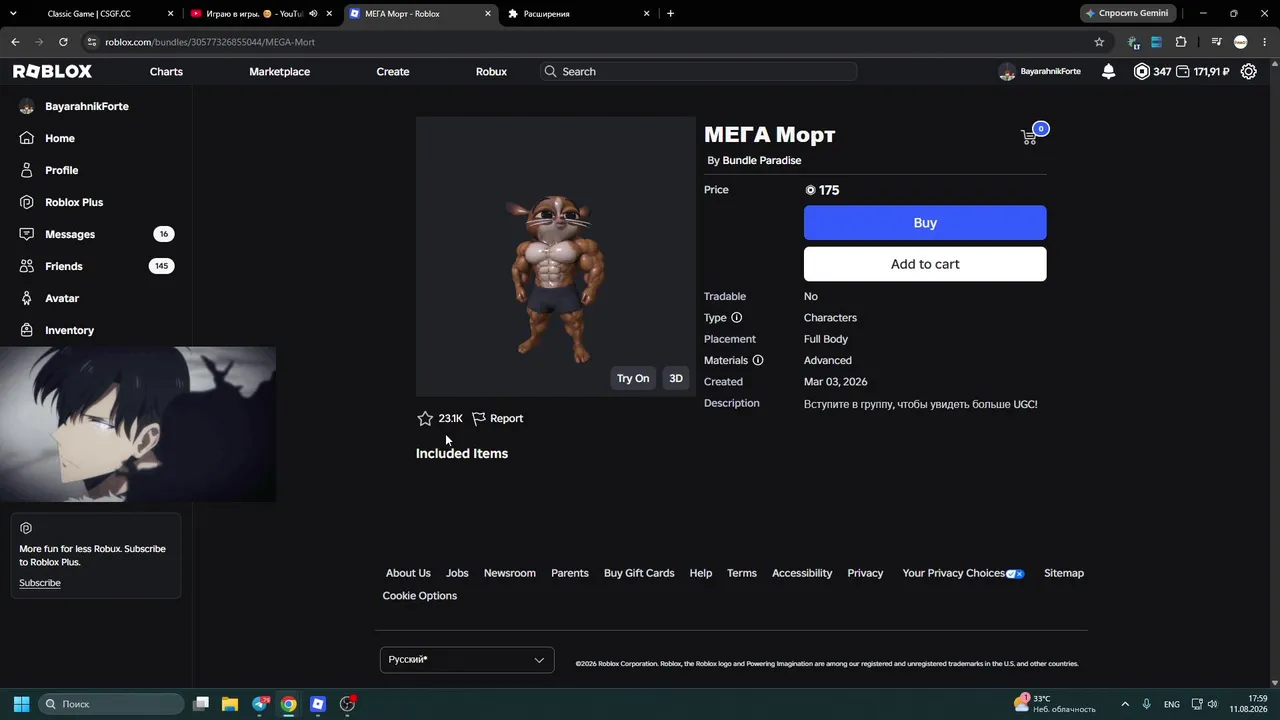
Task: Open the Cookie Options footer link
Action: [420, 596]
